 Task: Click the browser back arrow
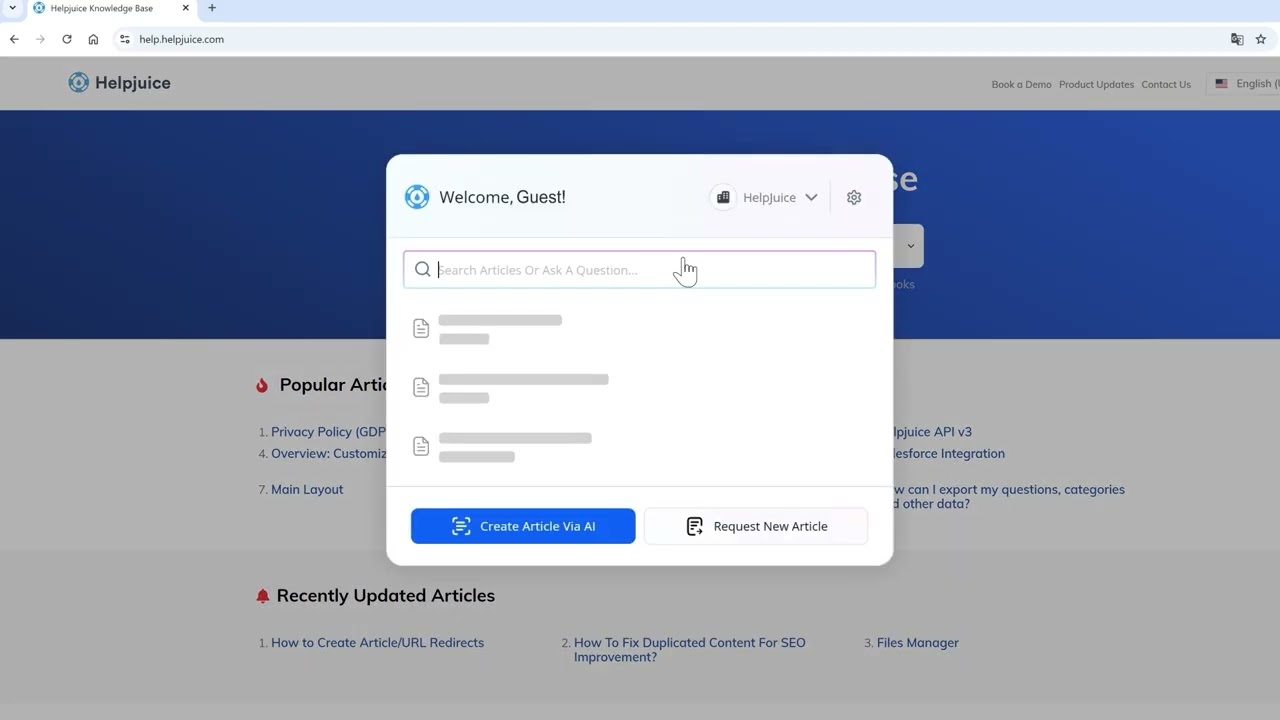(x=14, y=39)
